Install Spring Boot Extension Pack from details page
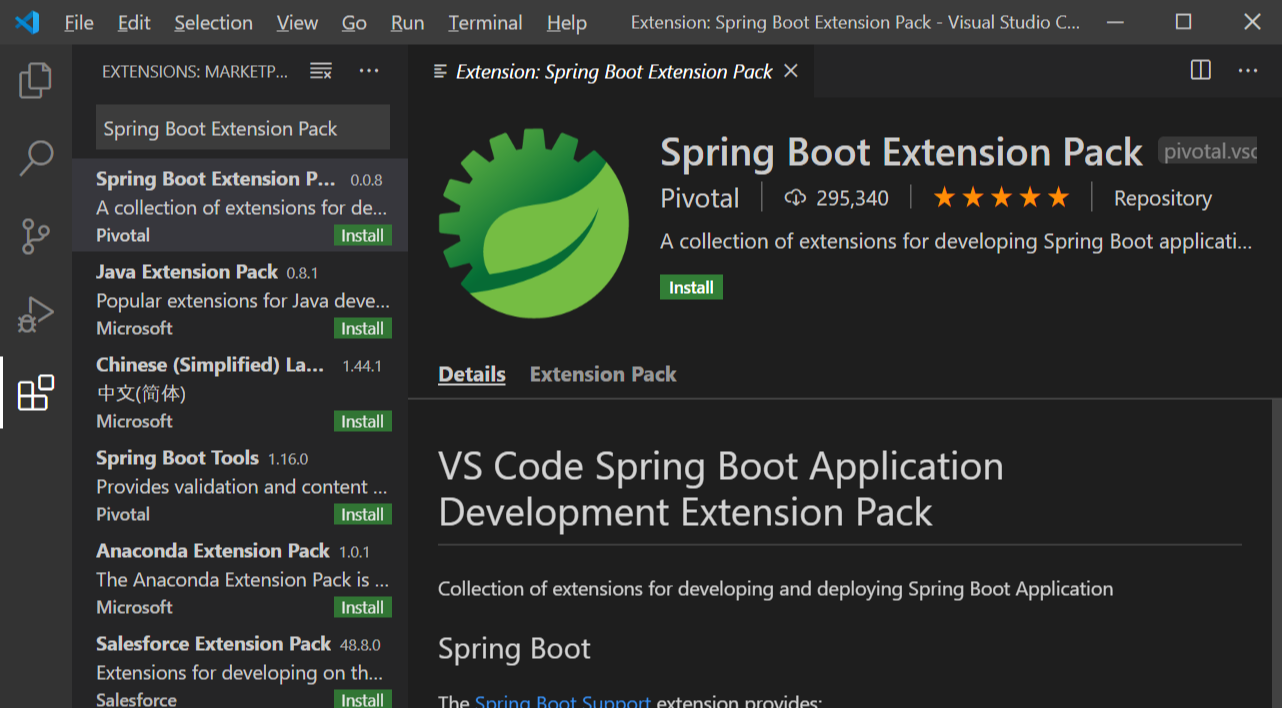The height and width of the screenshot is (708, 1282). click(x=691, y=287)
